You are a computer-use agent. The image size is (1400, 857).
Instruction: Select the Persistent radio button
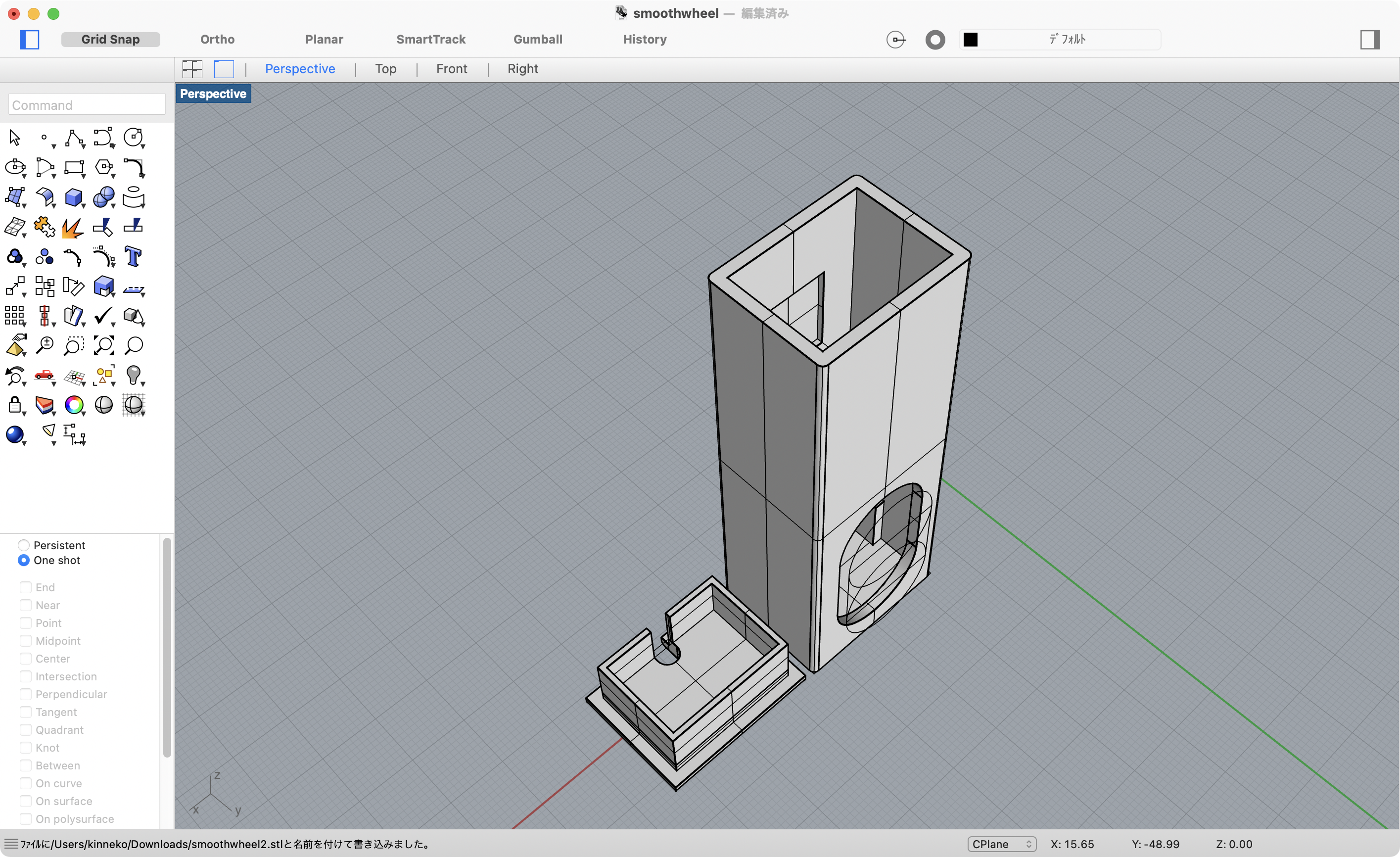23,545
